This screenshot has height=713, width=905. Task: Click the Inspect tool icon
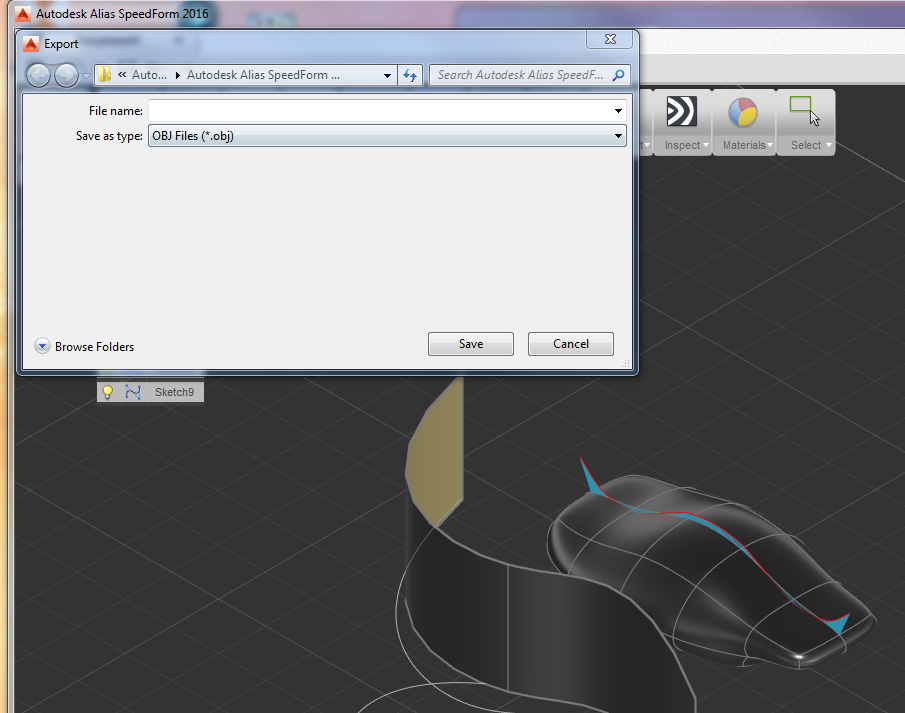682,111
